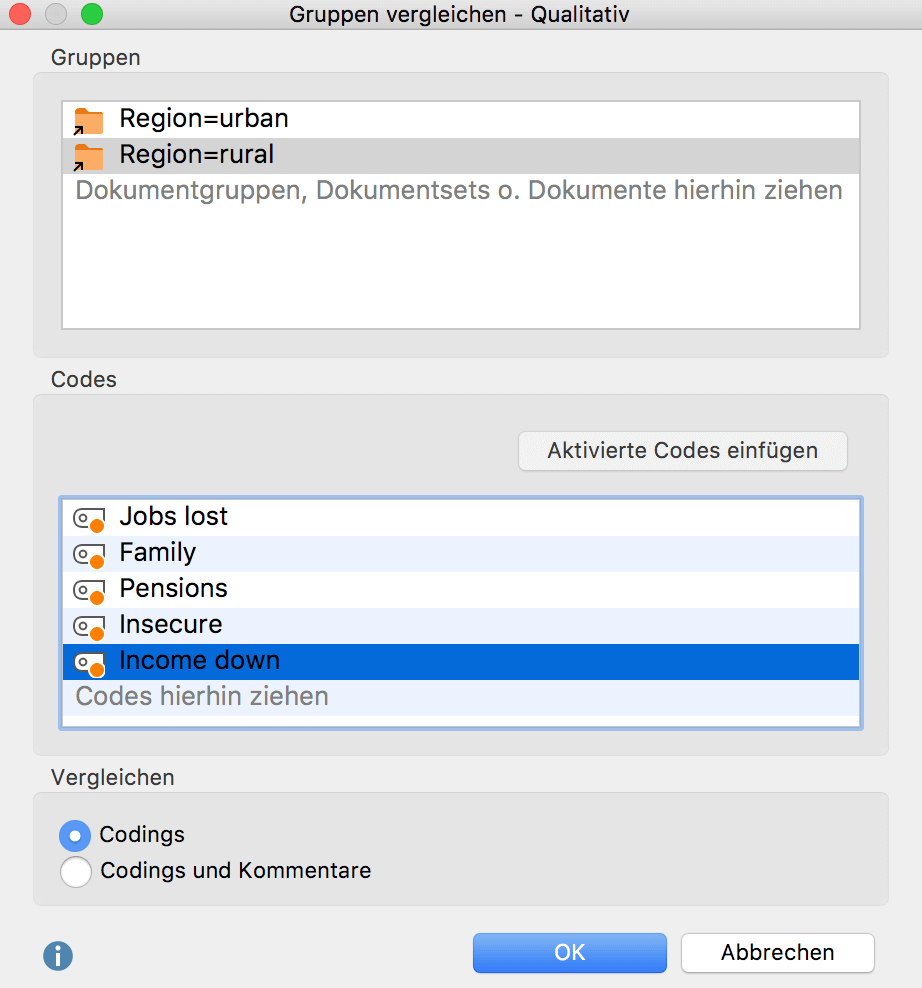Click the code icon next to Family

tap(89, 554)
